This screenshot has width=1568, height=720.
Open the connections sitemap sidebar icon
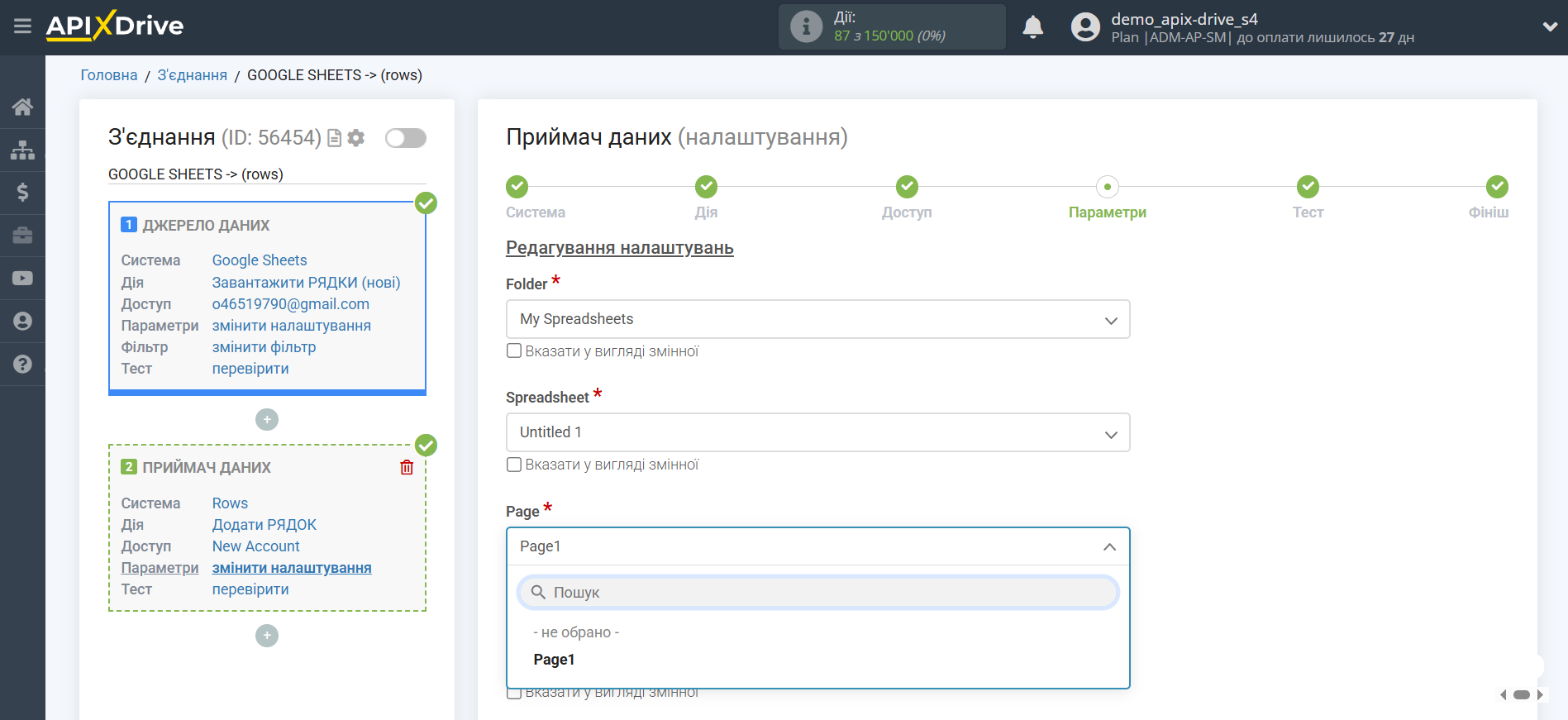point(22,150)
